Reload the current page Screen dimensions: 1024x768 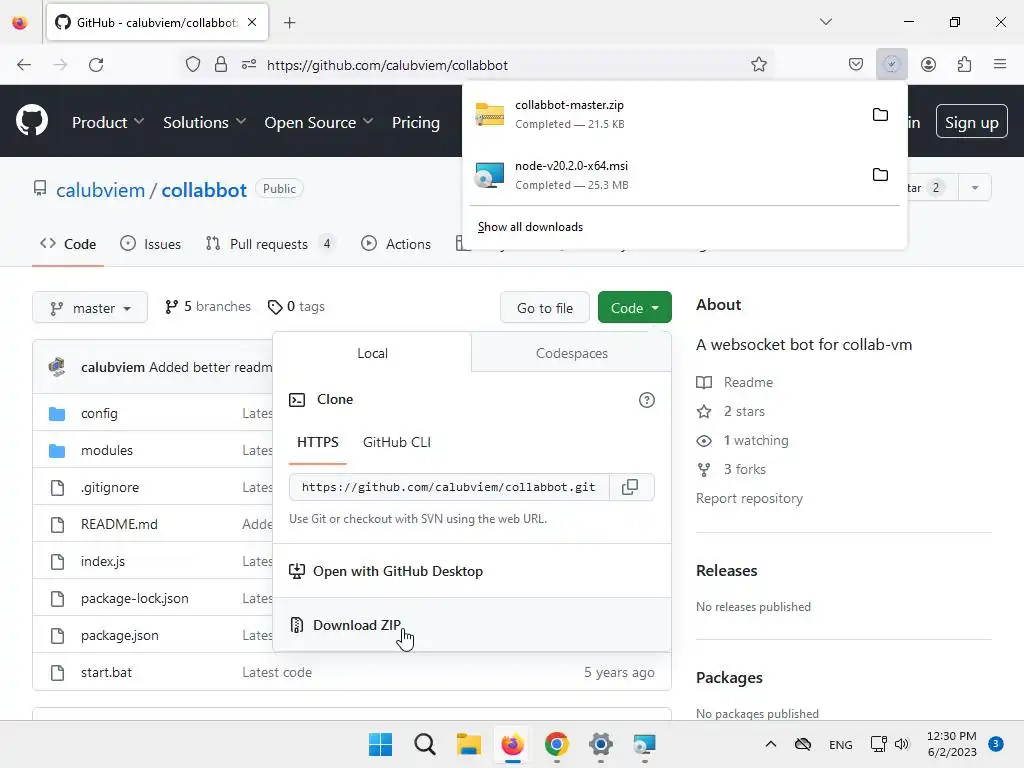point(96,65)
